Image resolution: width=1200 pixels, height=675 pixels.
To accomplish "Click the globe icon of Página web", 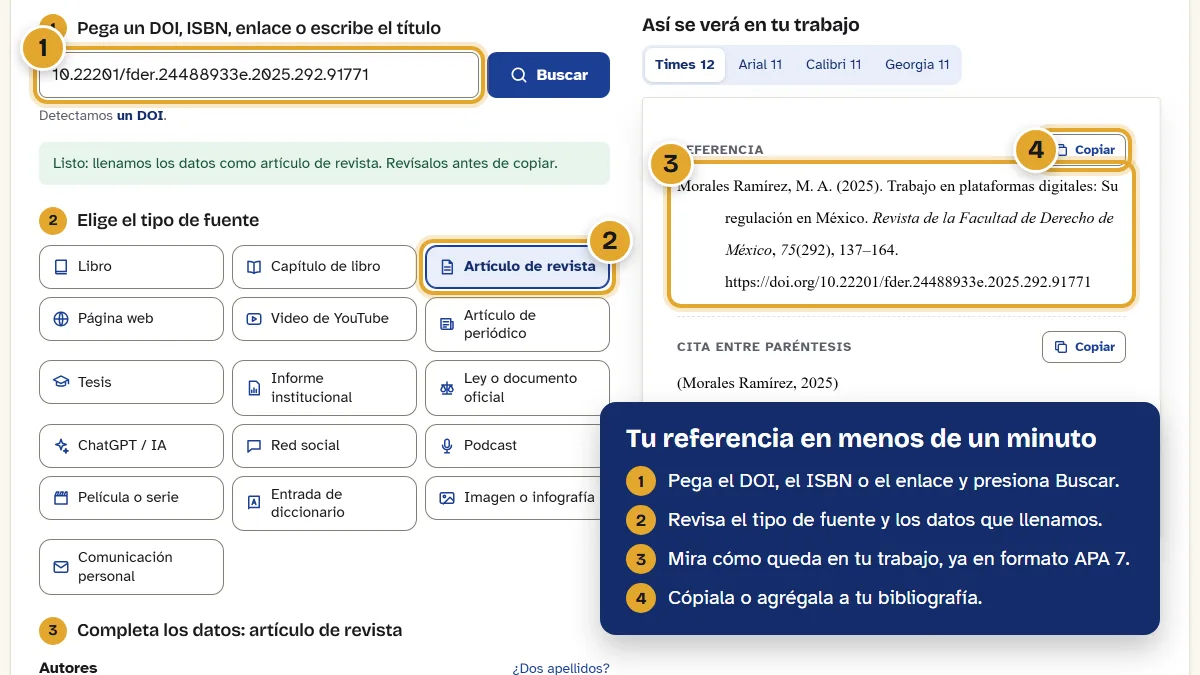I will coord(61,319).
